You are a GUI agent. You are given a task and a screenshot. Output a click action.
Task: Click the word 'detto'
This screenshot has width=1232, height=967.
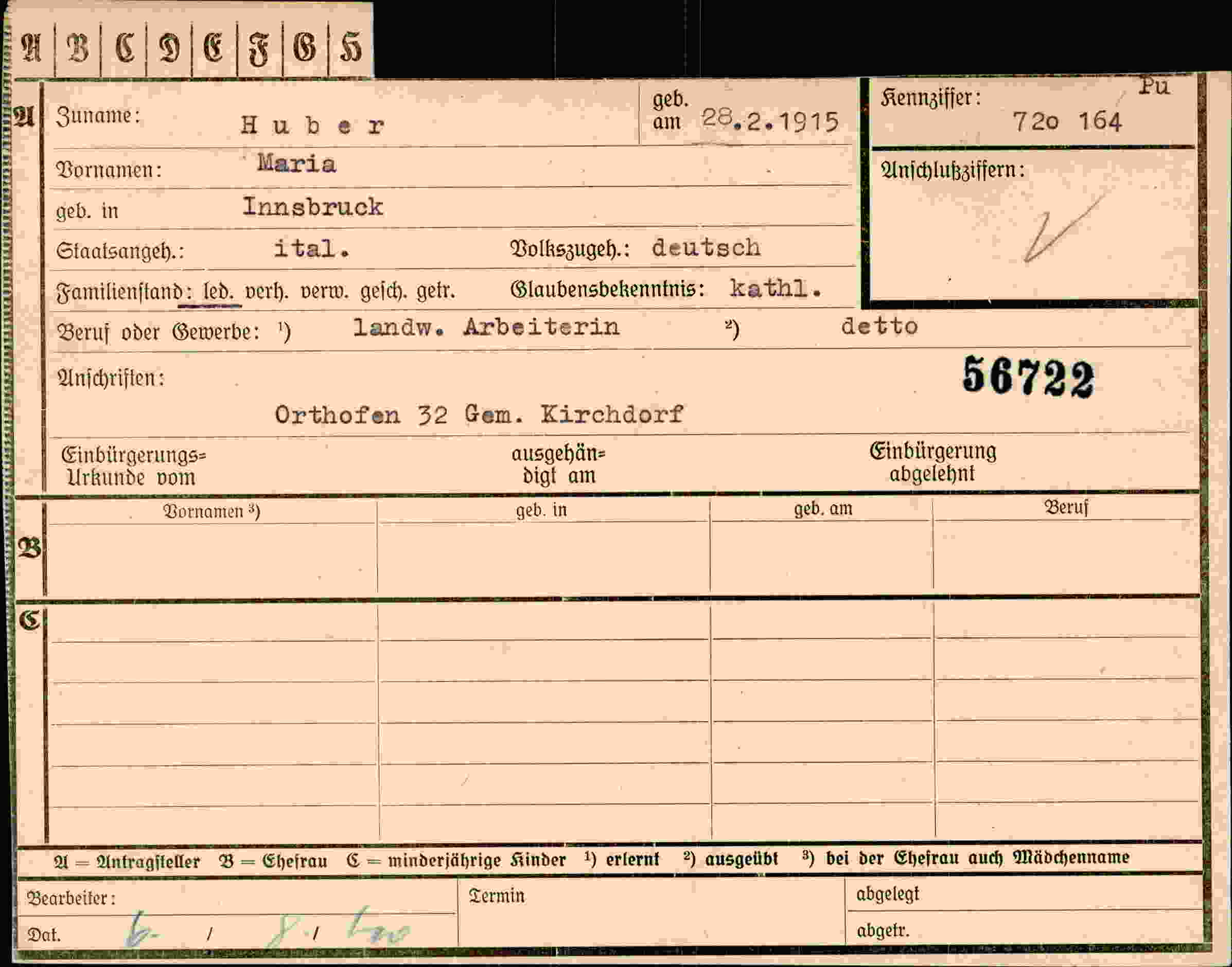(x=879, y=326)
